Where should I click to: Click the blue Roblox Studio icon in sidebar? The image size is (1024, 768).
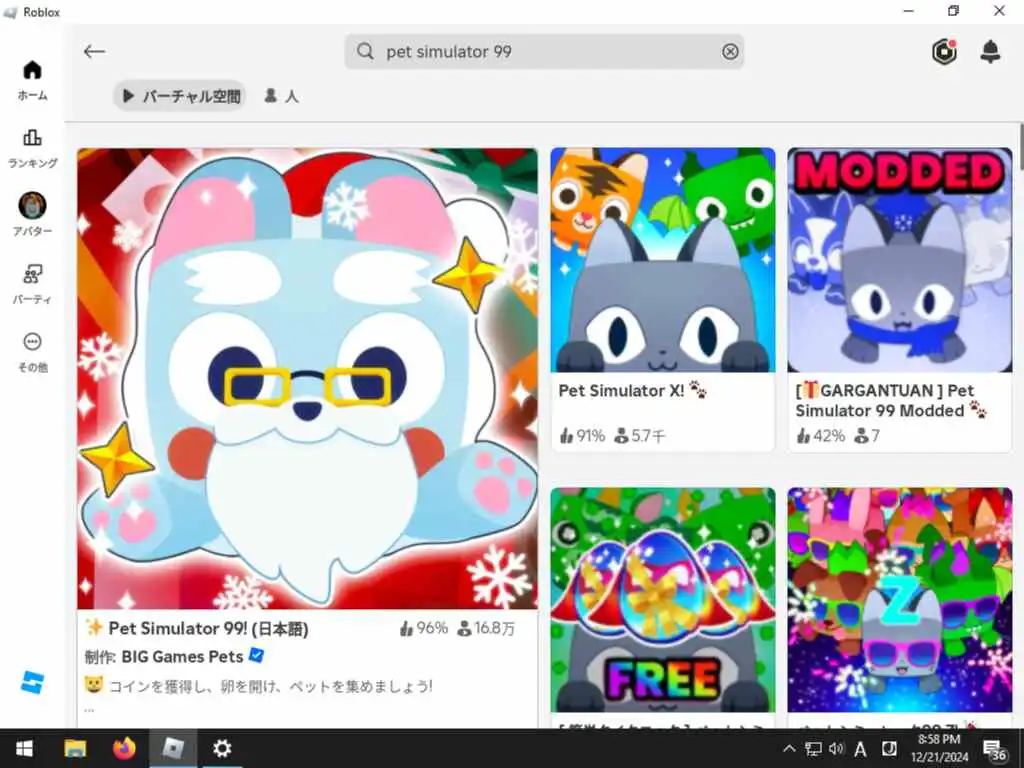[32, 682]
